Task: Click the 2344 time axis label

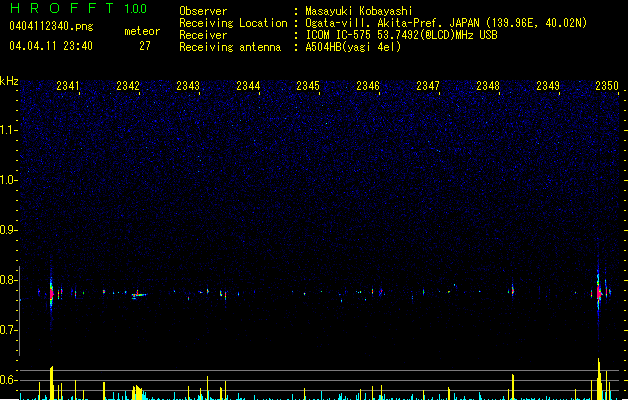Action: tap(248, 86)
